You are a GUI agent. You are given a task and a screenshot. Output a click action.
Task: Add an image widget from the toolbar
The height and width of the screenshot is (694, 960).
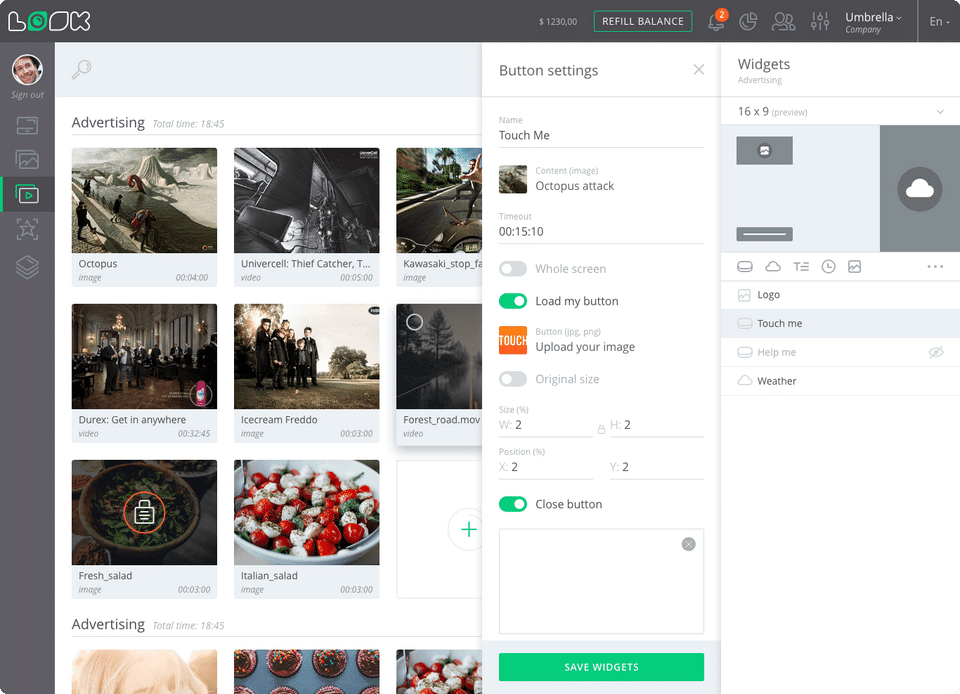tap(855, 266)
